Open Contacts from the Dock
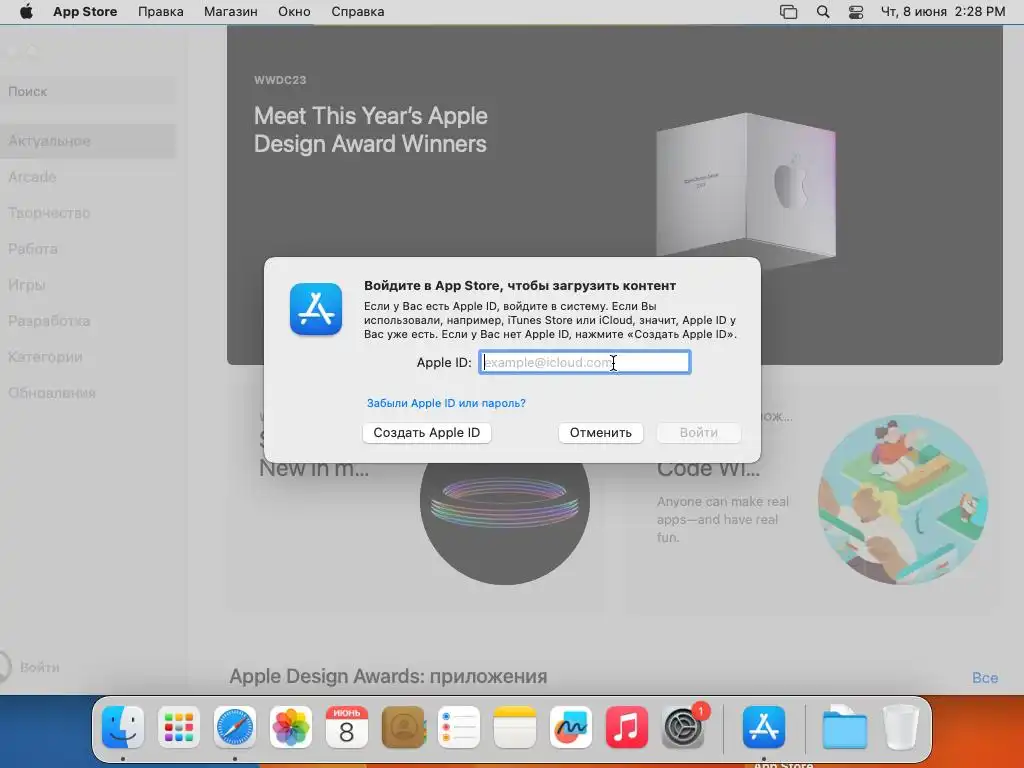 pos(403,726)
